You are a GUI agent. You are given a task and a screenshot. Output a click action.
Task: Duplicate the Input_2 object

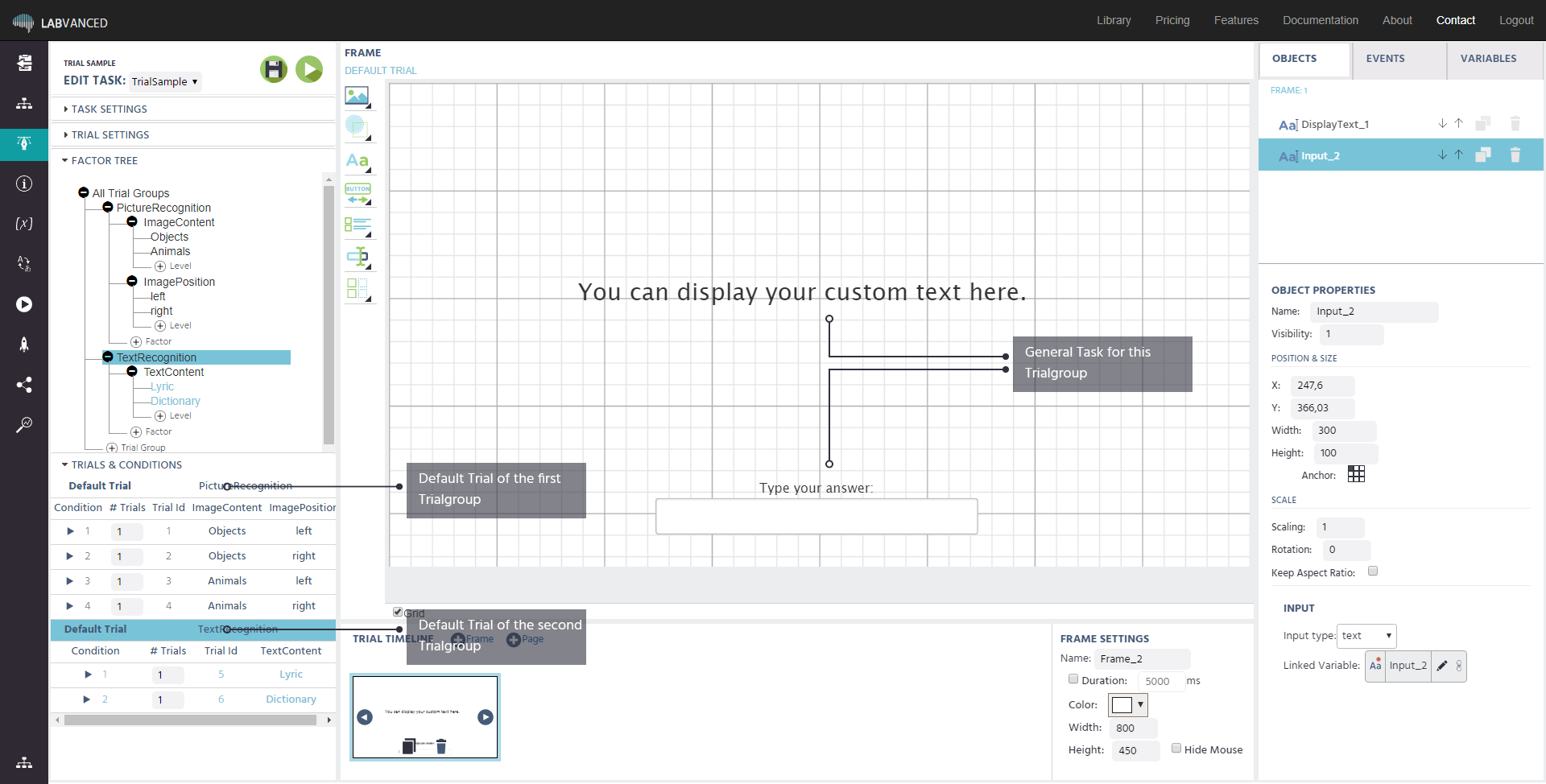(x=1483, y=155)
